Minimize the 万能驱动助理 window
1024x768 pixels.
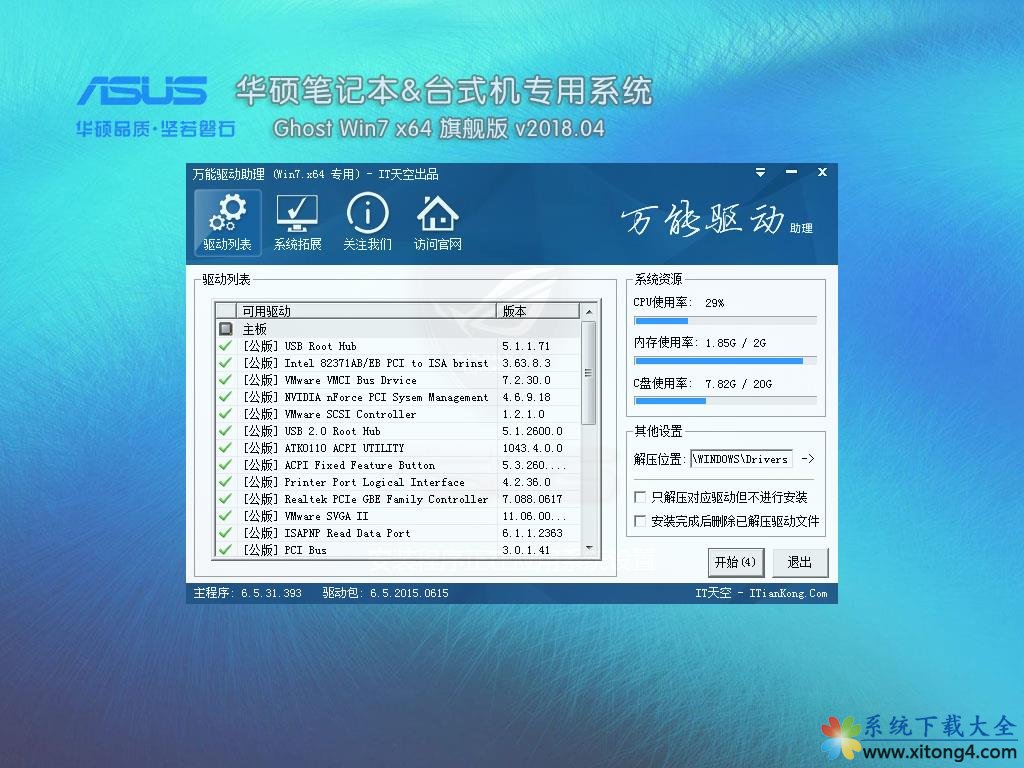tap(792, 172)
